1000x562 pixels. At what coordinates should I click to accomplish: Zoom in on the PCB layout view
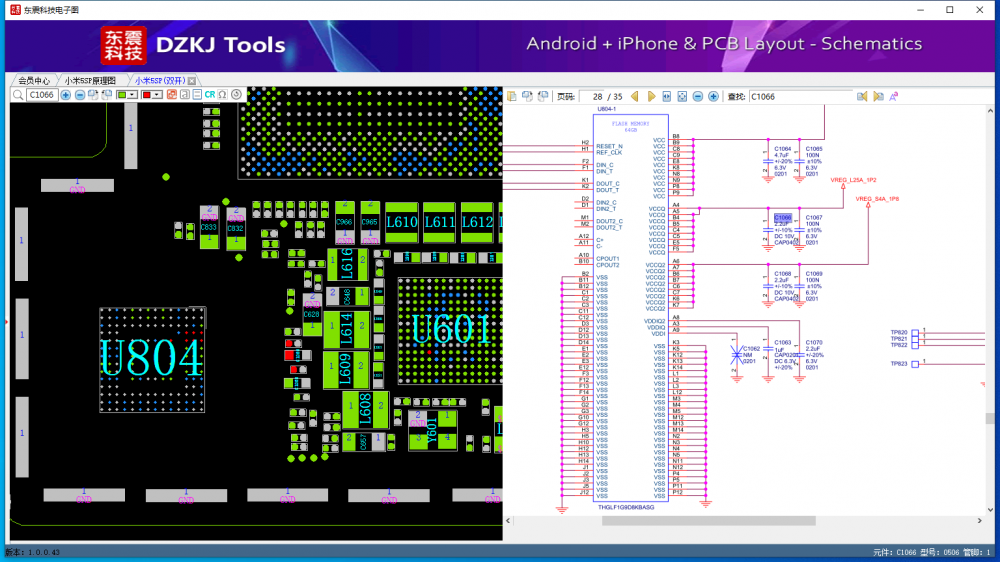(x=66, y=95)
